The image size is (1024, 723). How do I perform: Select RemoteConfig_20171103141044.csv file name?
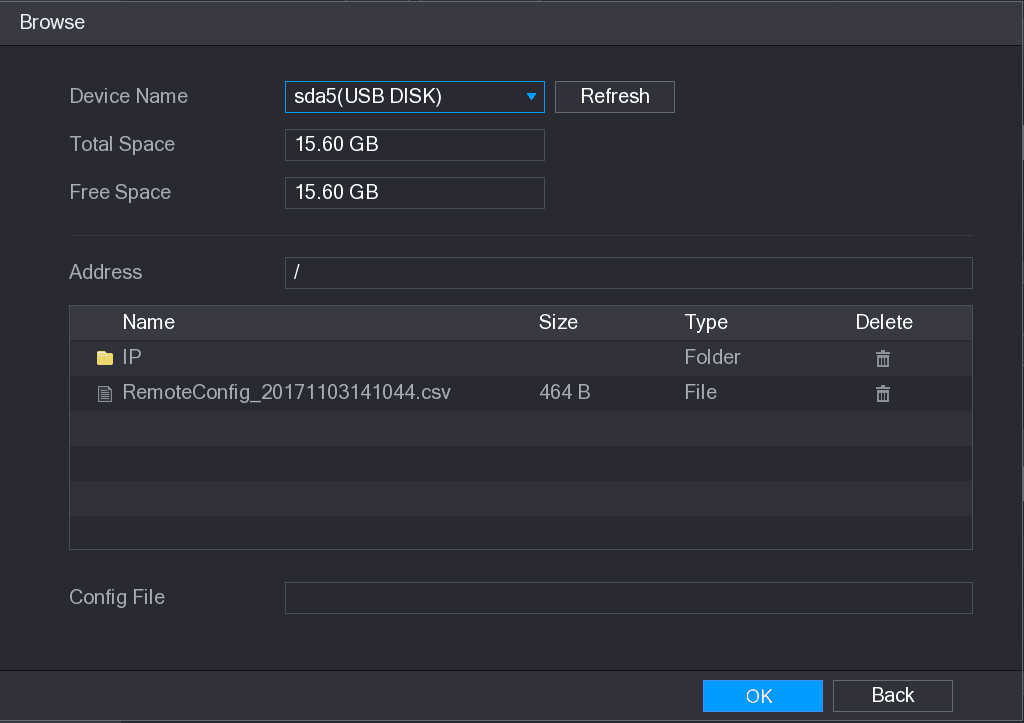pyautogui.click(x=287, y=393)
